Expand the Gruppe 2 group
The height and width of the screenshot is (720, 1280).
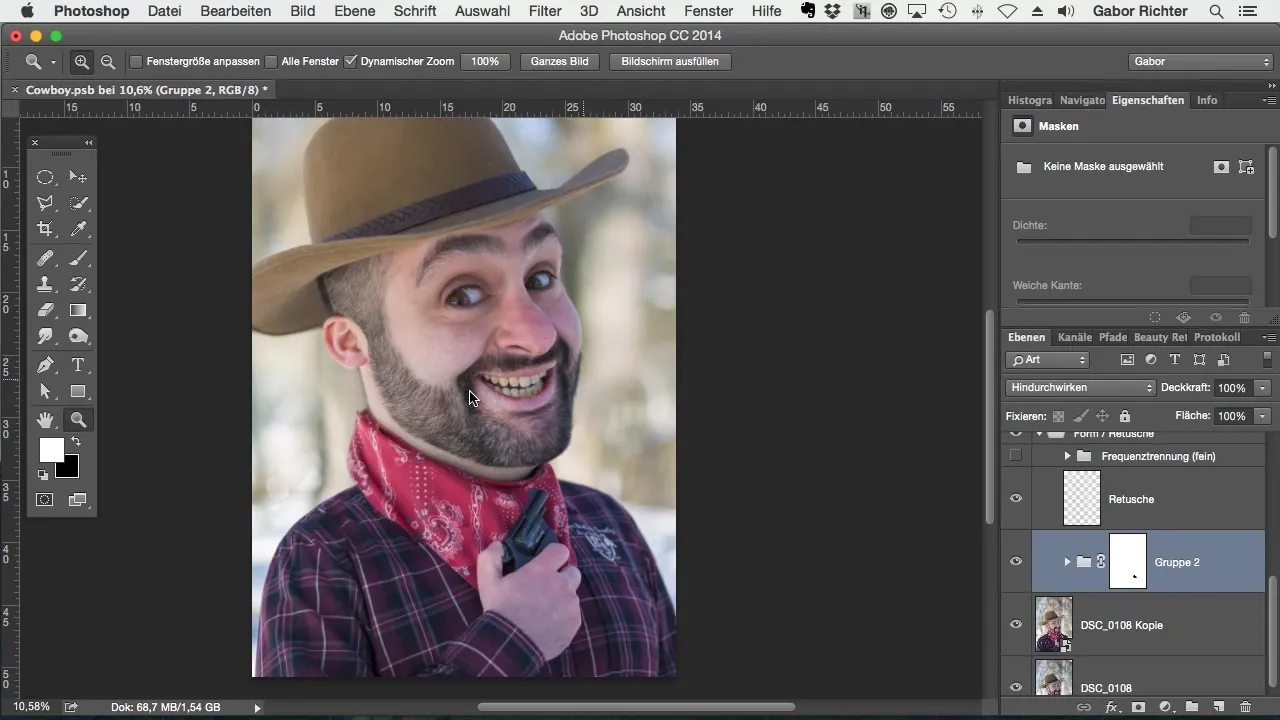tap(1067, 562)
